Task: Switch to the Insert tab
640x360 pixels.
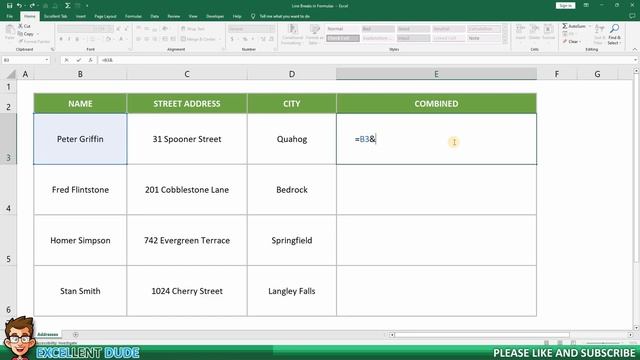Action: (x=81, y=16)
